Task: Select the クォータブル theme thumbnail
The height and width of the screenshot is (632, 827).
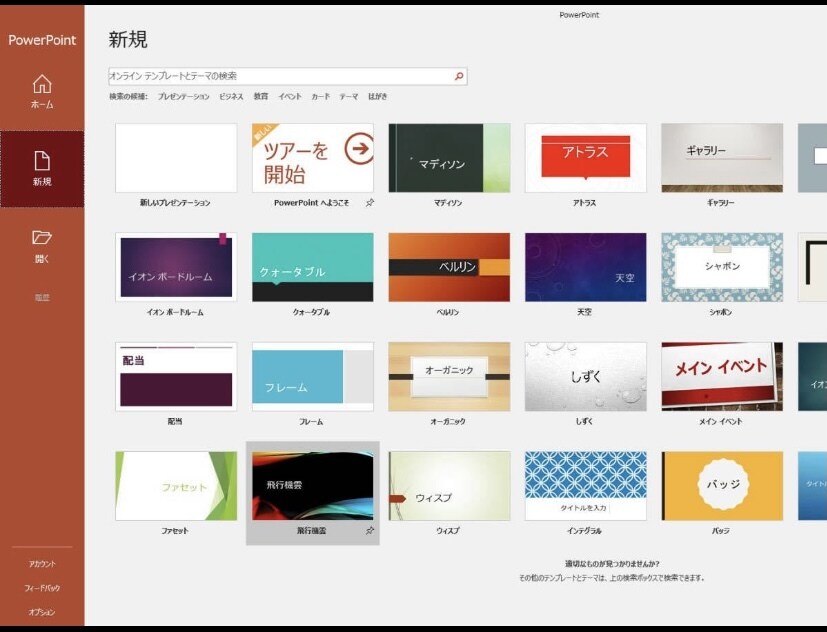Action: pyautogui.click(x=313, y=267)
